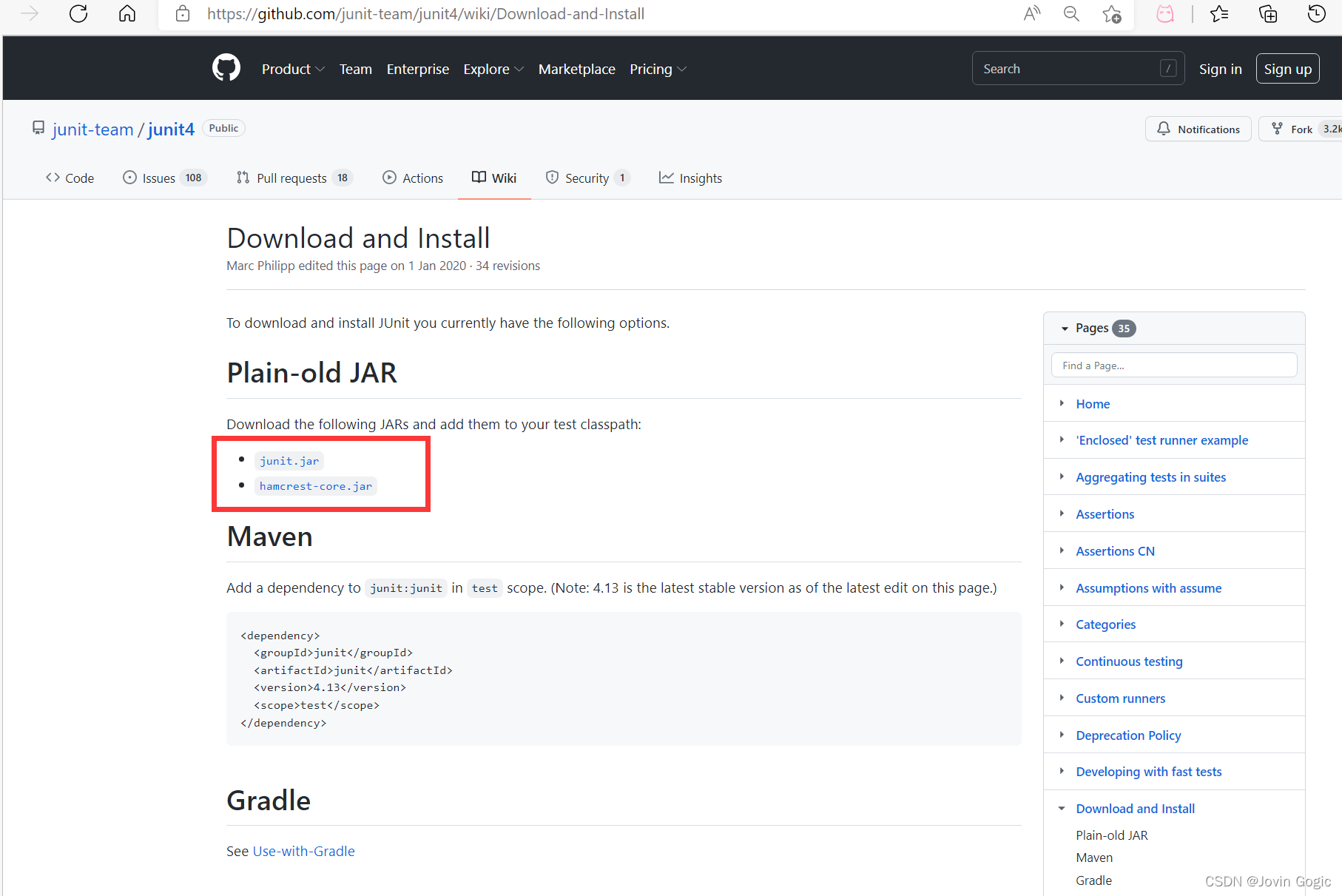The height and width of the screenshot is (896, 1342).
Task: Open the read aloud icon
Action: coord(1032,13)
